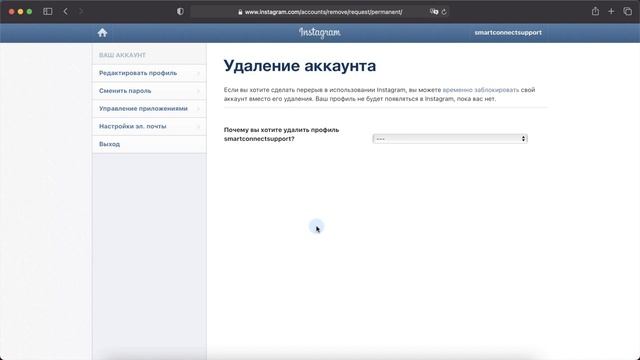Image resolution: width=640 pixels, height=360 pixels.
Task: Click Safari forward arrow
Action: pyautogui.click(x=81, y=11)
